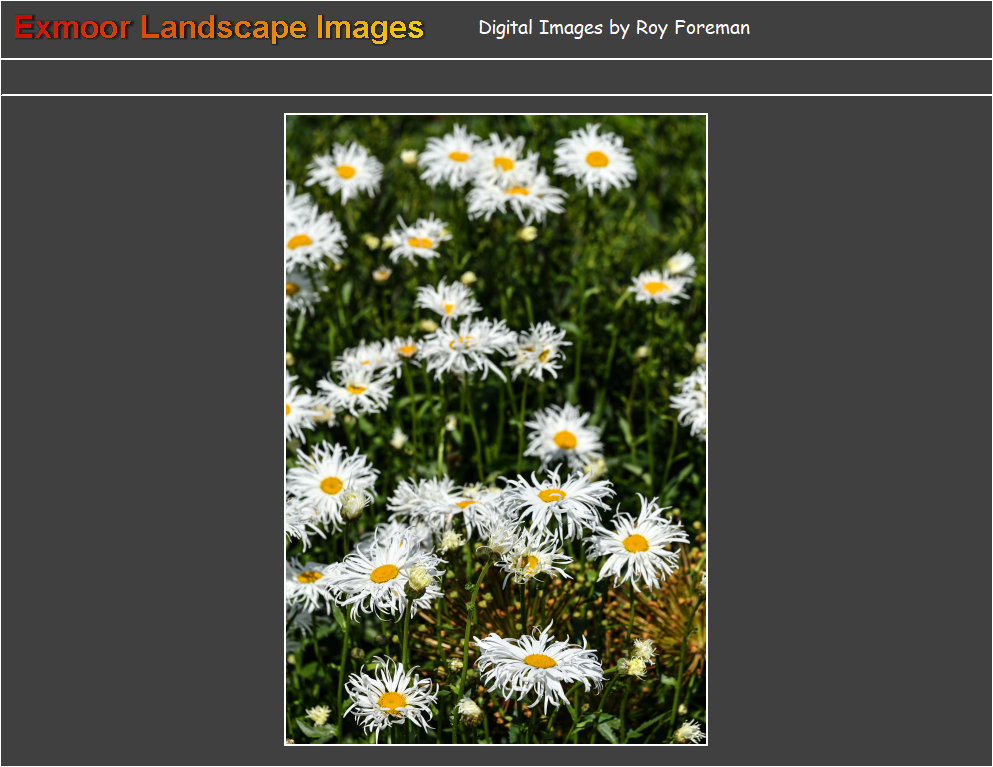Click the white line under the header
This screenshot has width=993, height=767.
(x=496, y=59)
